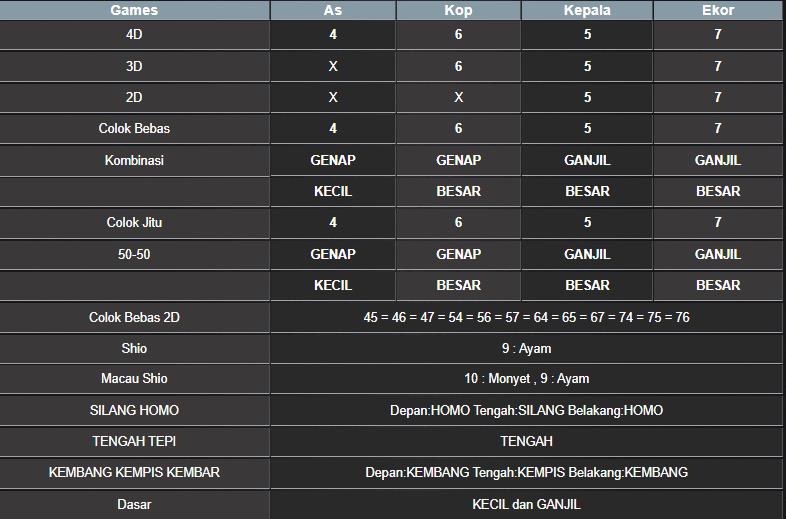
Task: Click the Ekor value "7" in the 3D row
Action: pyautogui.click(x=718, y=66)
